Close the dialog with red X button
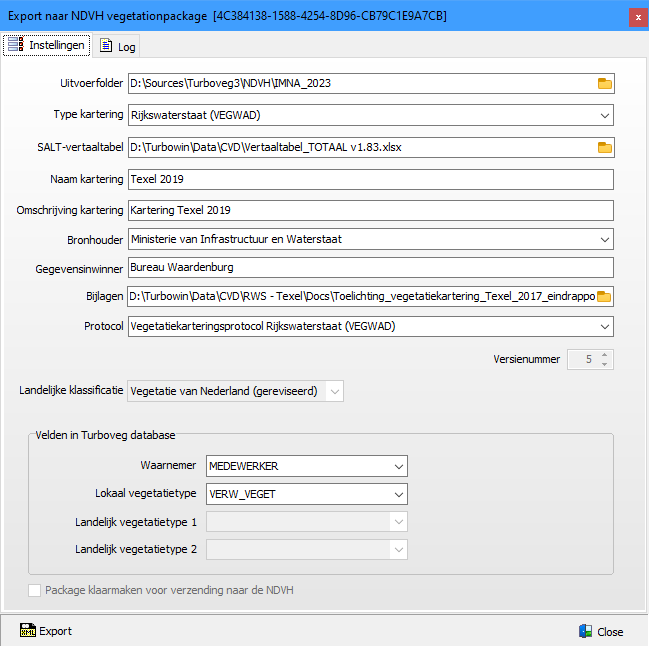The height and width of the screenshot is (647, 649). (638, 16)
